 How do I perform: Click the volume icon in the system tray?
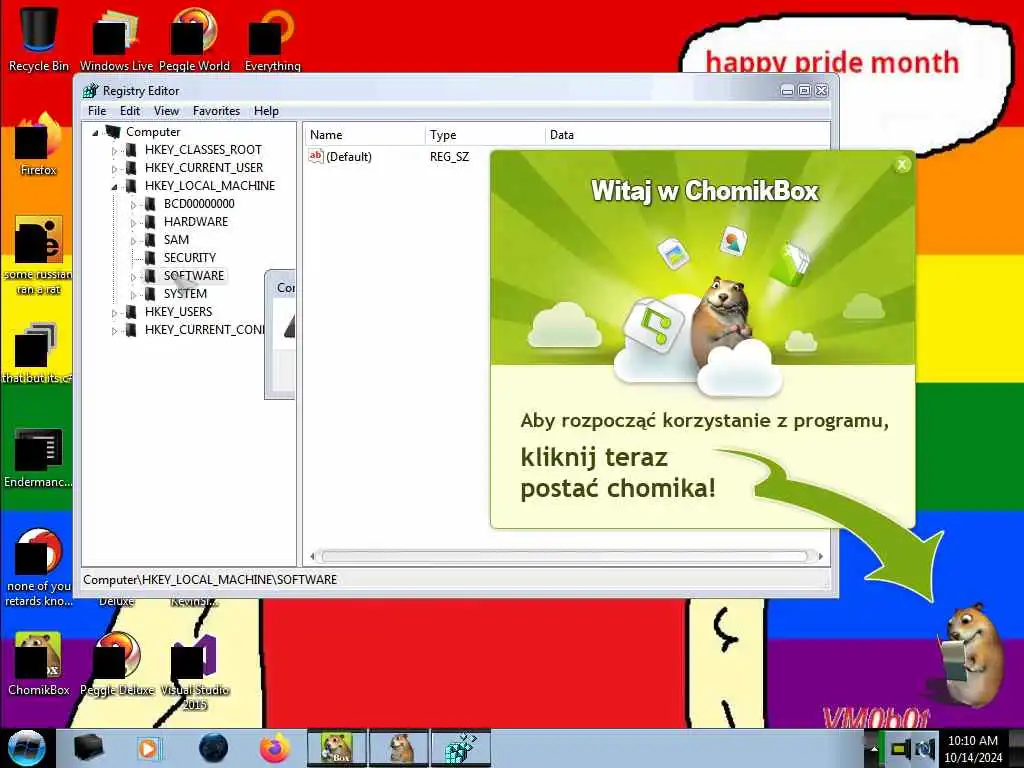pyautogui.click(x=925, y=749)
